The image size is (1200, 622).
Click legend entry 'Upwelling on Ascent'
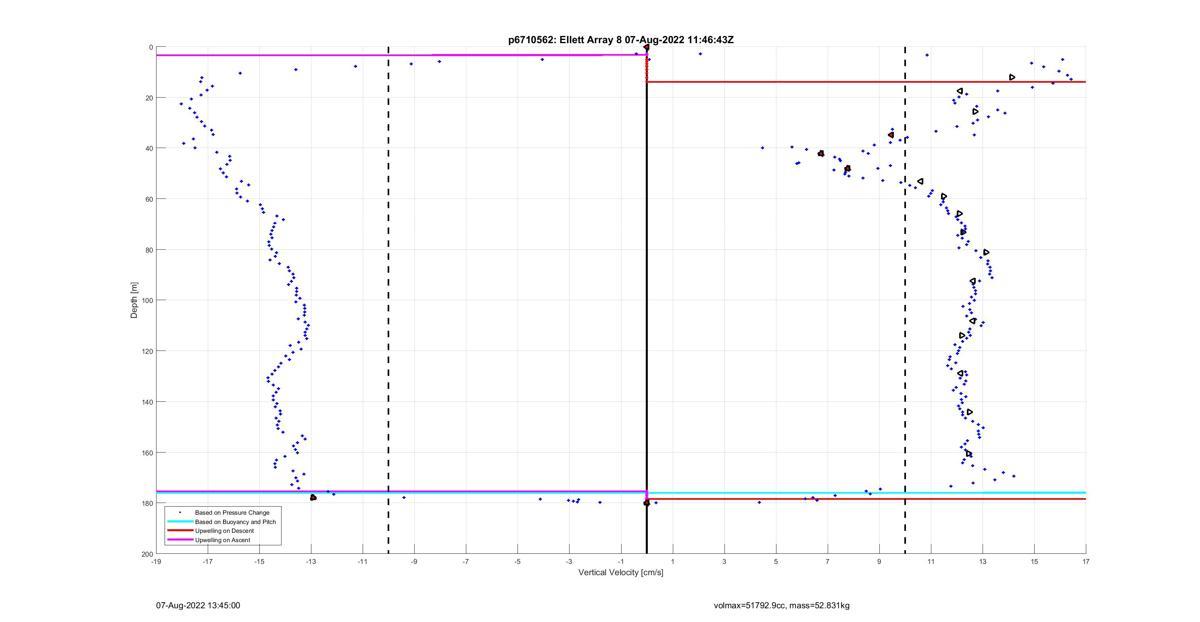(x=223, y=540)
